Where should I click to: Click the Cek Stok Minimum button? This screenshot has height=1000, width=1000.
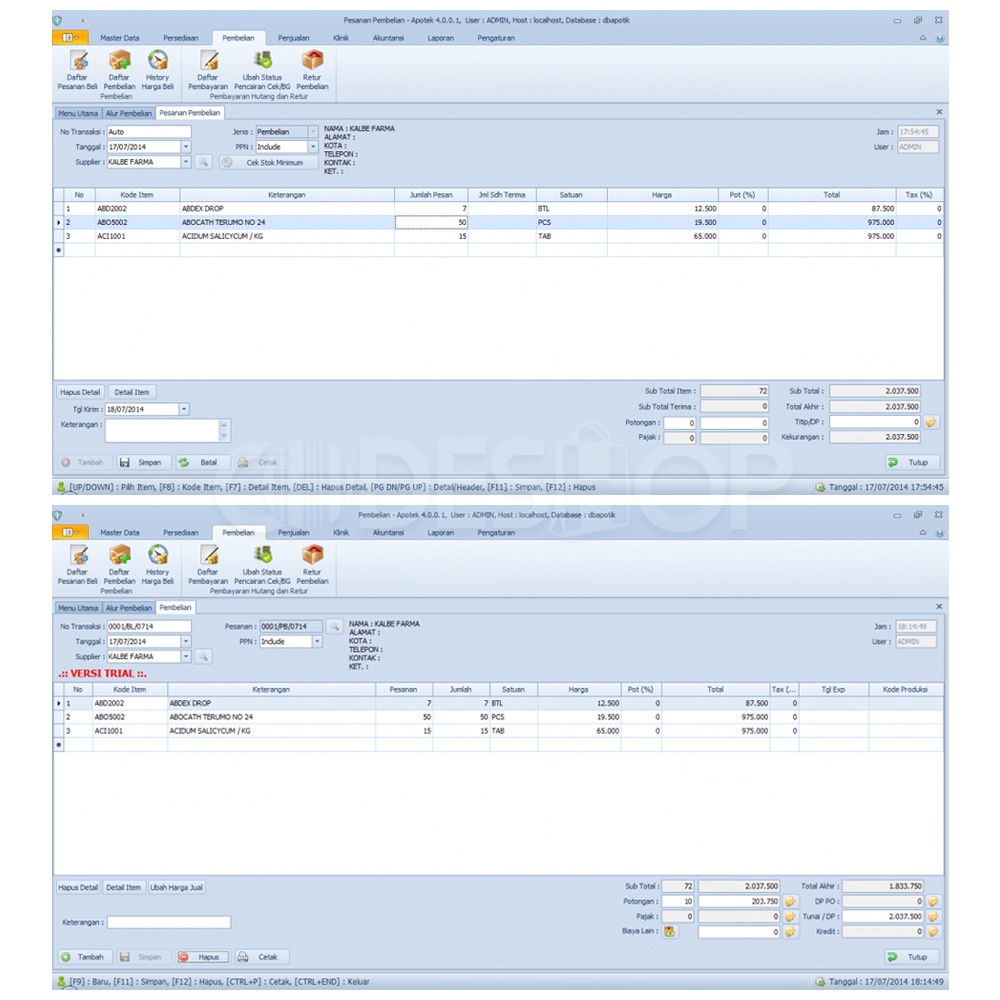[x=268, y=162]
